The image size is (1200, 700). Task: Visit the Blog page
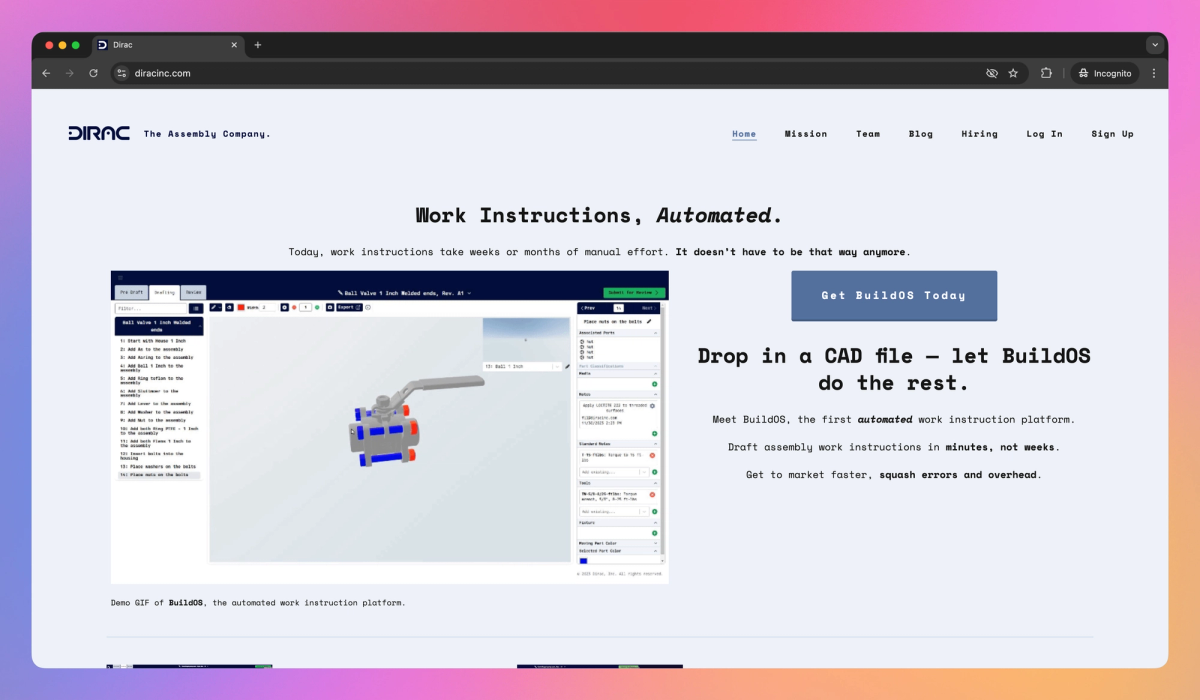921,134
